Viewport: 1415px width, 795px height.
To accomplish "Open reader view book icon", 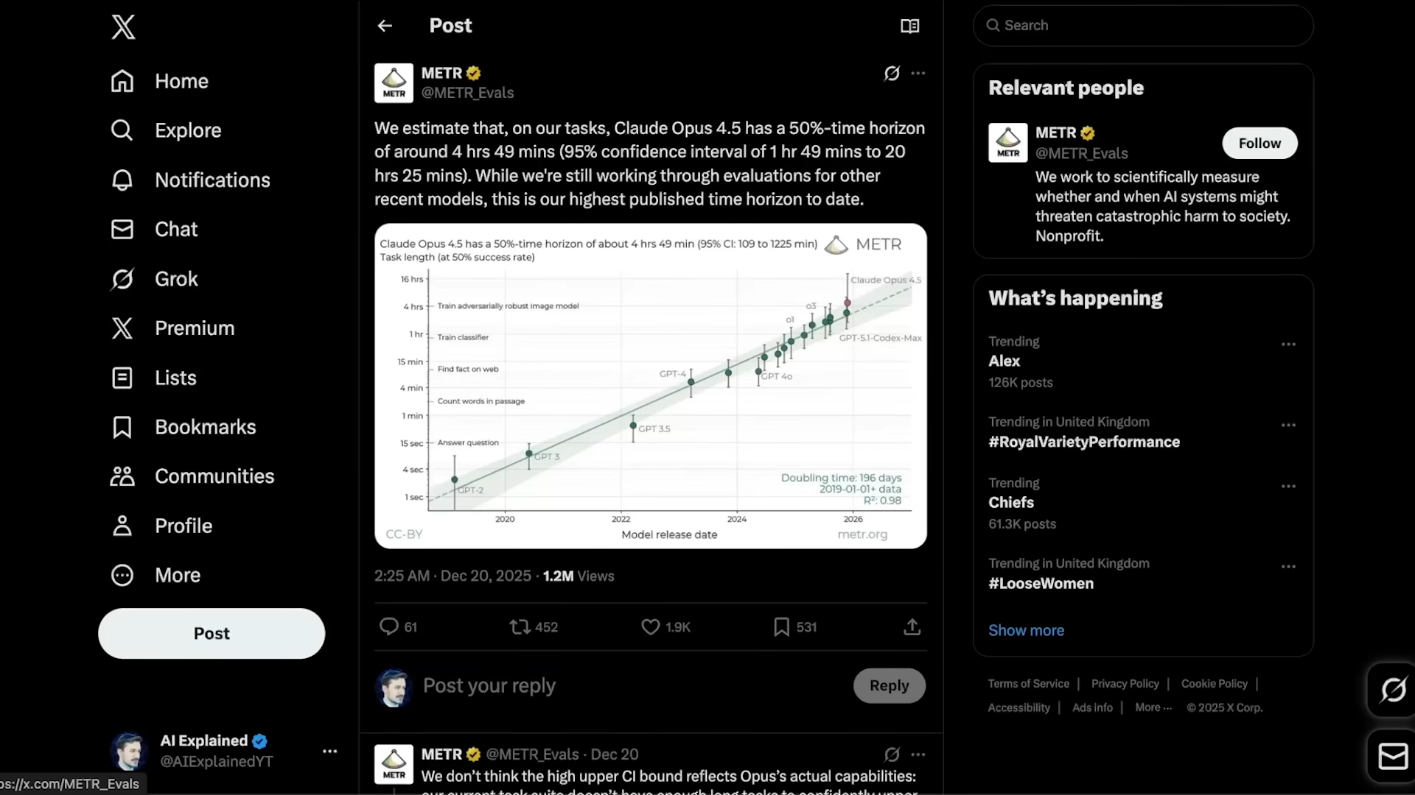I will 909,26.
